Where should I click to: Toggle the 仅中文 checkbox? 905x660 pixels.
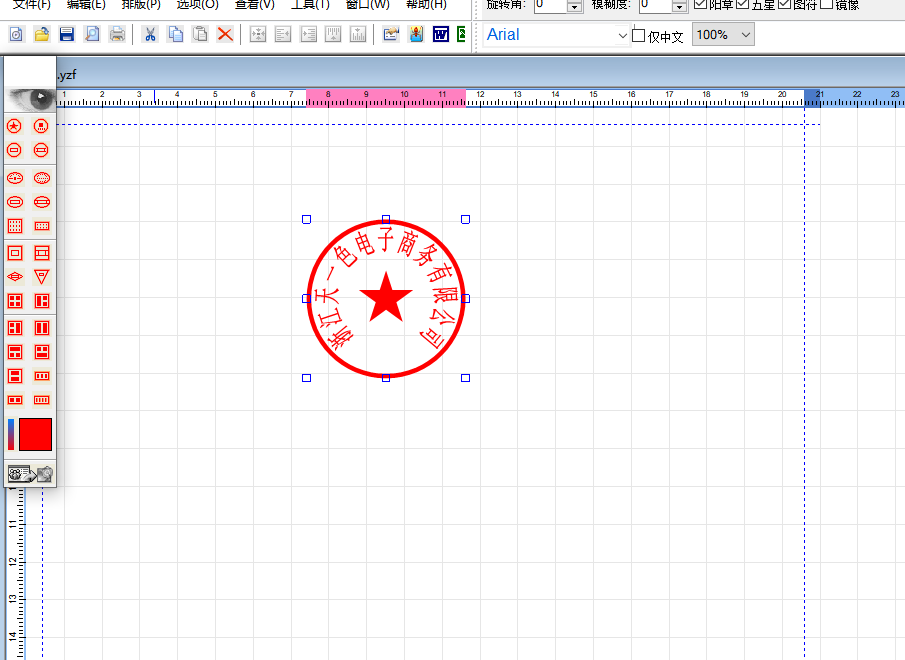(x=638, y=36)
